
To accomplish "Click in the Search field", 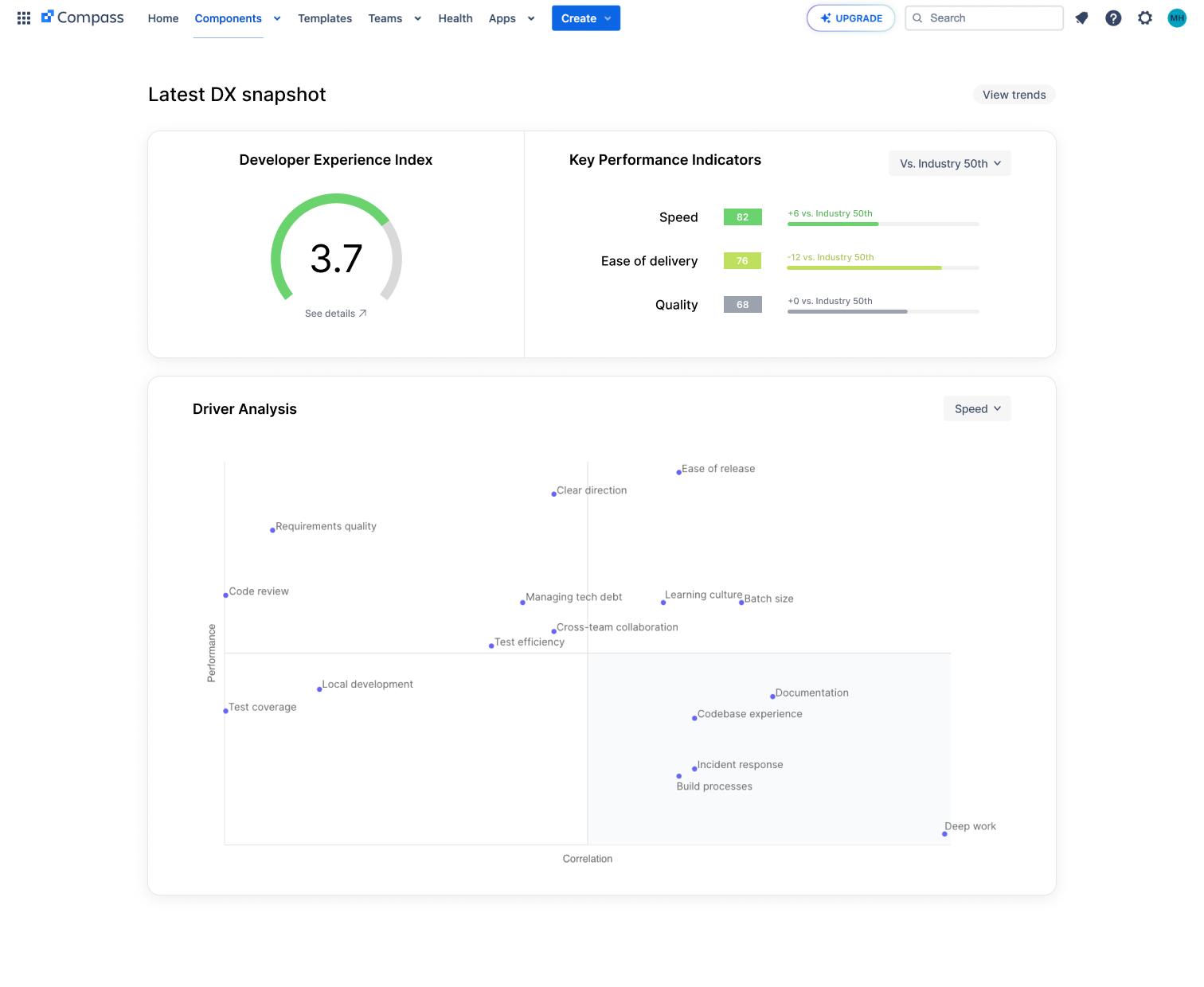I will [983, 18].
